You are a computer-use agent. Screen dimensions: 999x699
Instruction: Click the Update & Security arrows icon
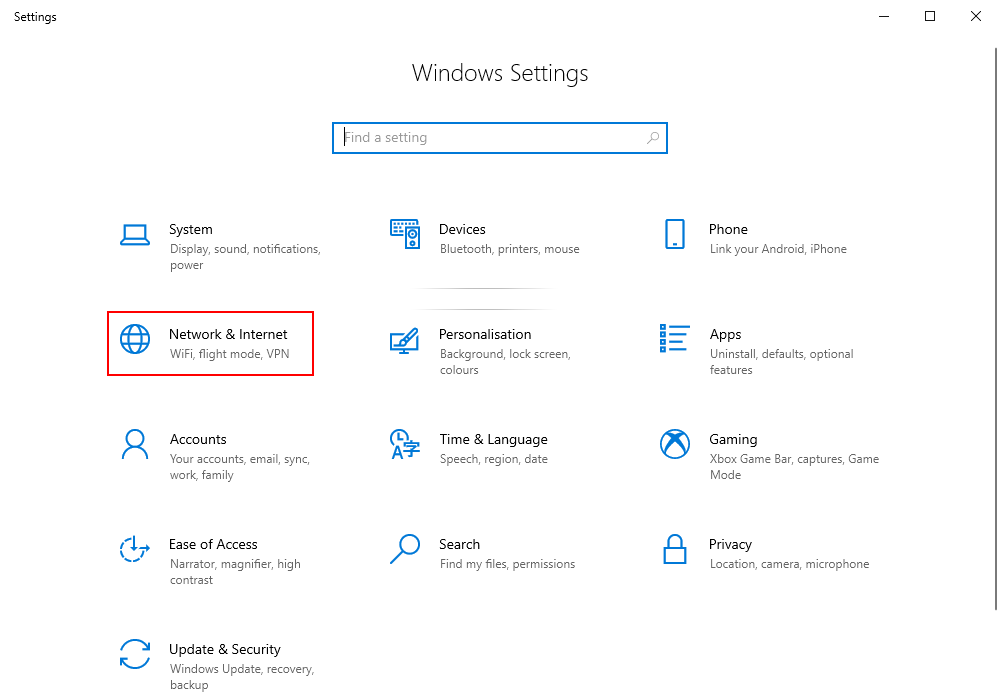click(135, 654)
